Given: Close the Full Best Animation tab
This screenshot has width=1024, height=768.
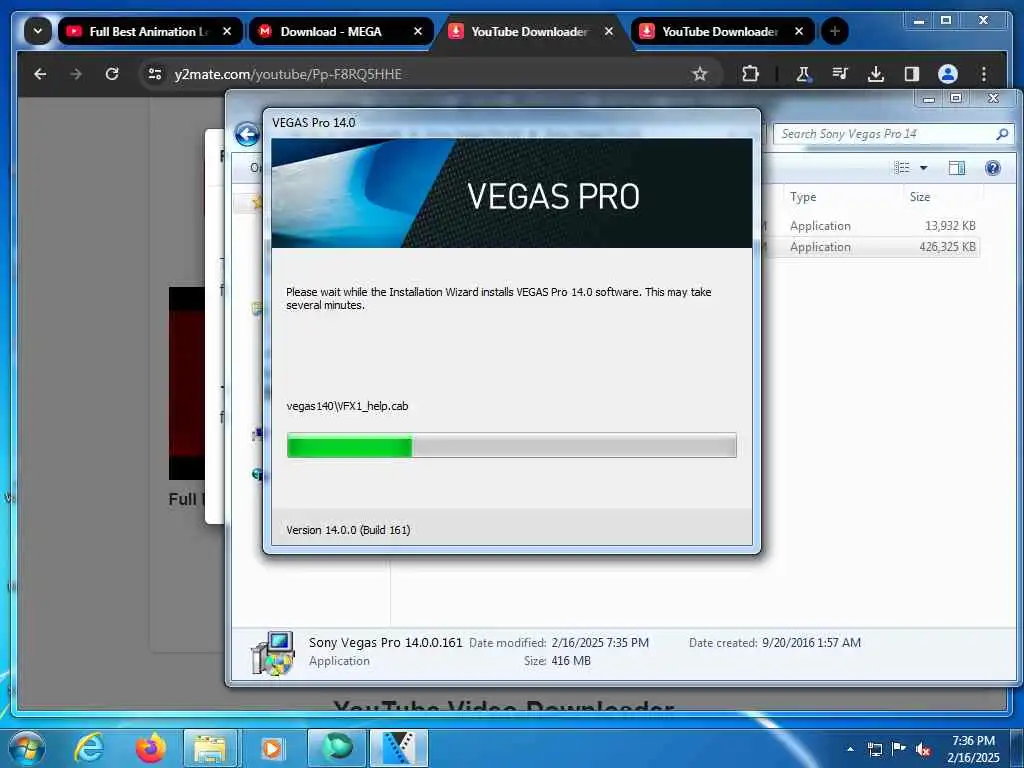Looking at the screenshot, I should [x=227, y=31].
